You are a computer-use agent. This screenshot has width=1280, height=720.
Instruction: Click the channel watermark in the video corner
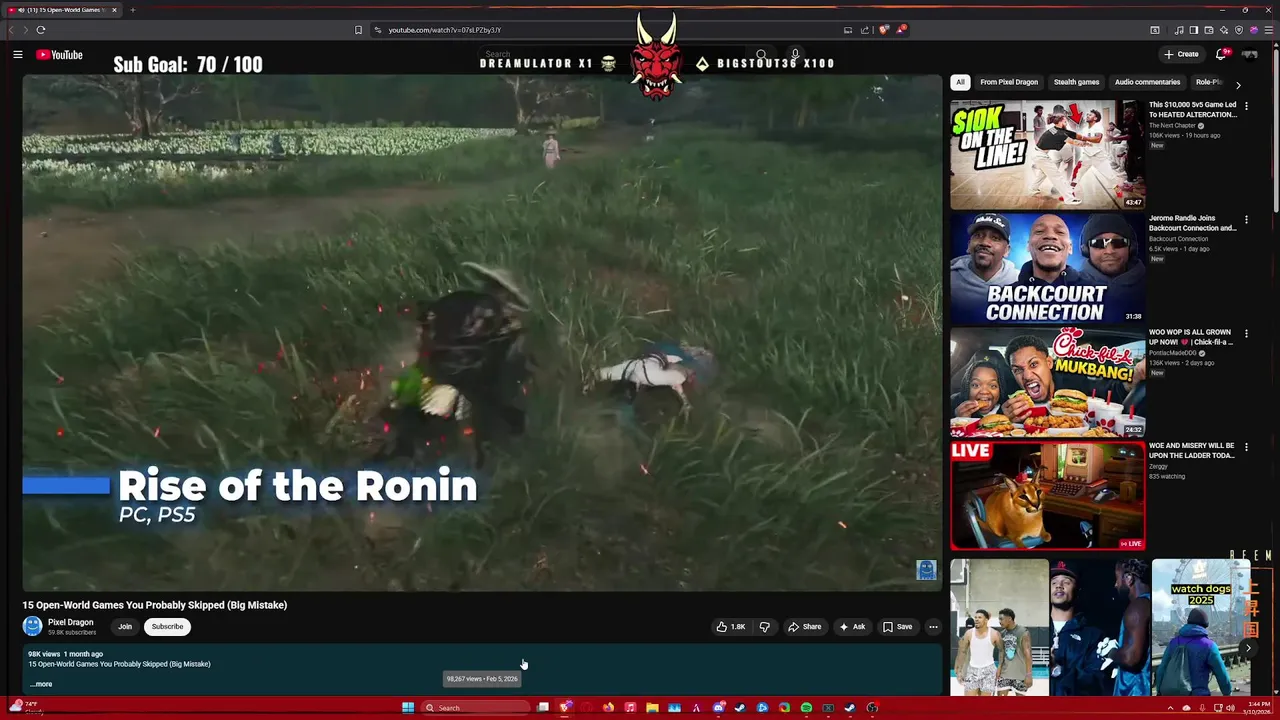point(926,570)
